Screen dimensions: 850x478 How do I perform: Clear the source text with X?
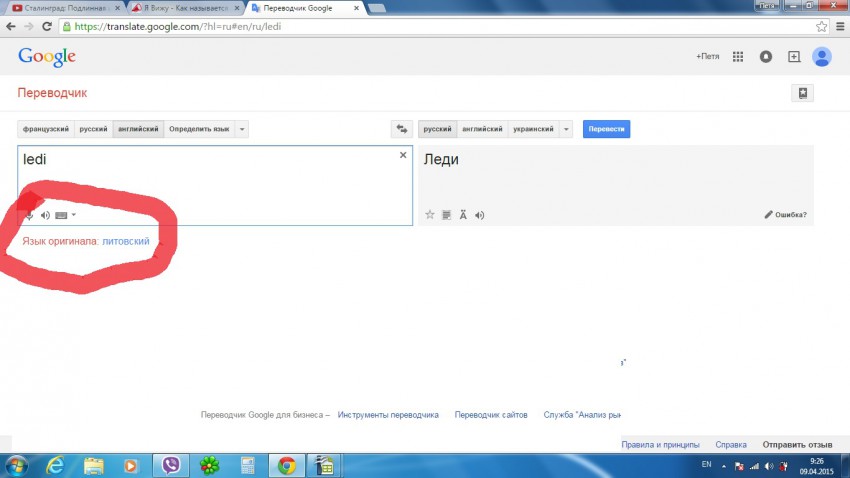[x=403, y=155]
